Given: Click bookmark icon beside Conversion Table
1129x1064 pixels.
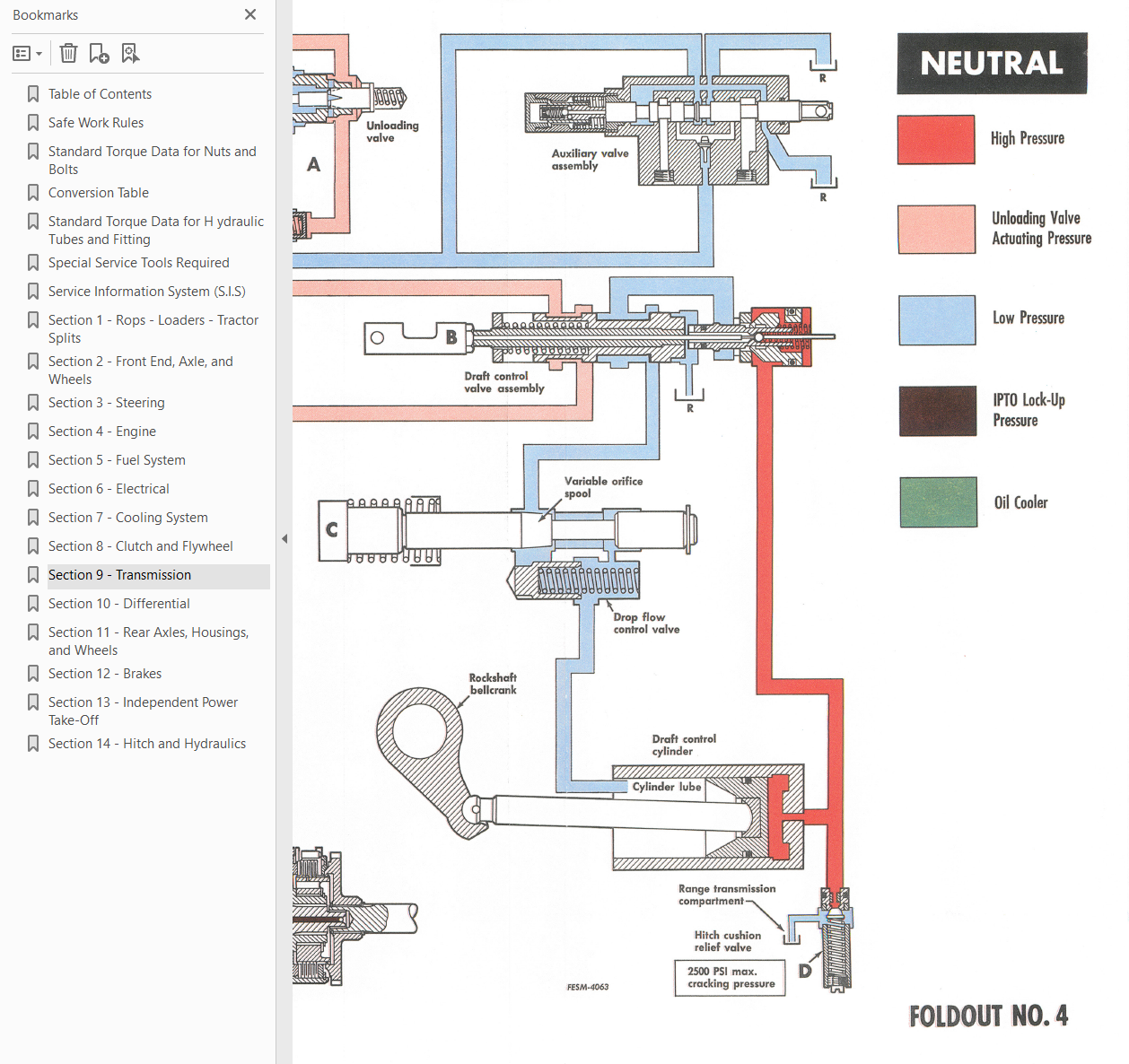Looking at the screenshot, I should tap(33, 193).
